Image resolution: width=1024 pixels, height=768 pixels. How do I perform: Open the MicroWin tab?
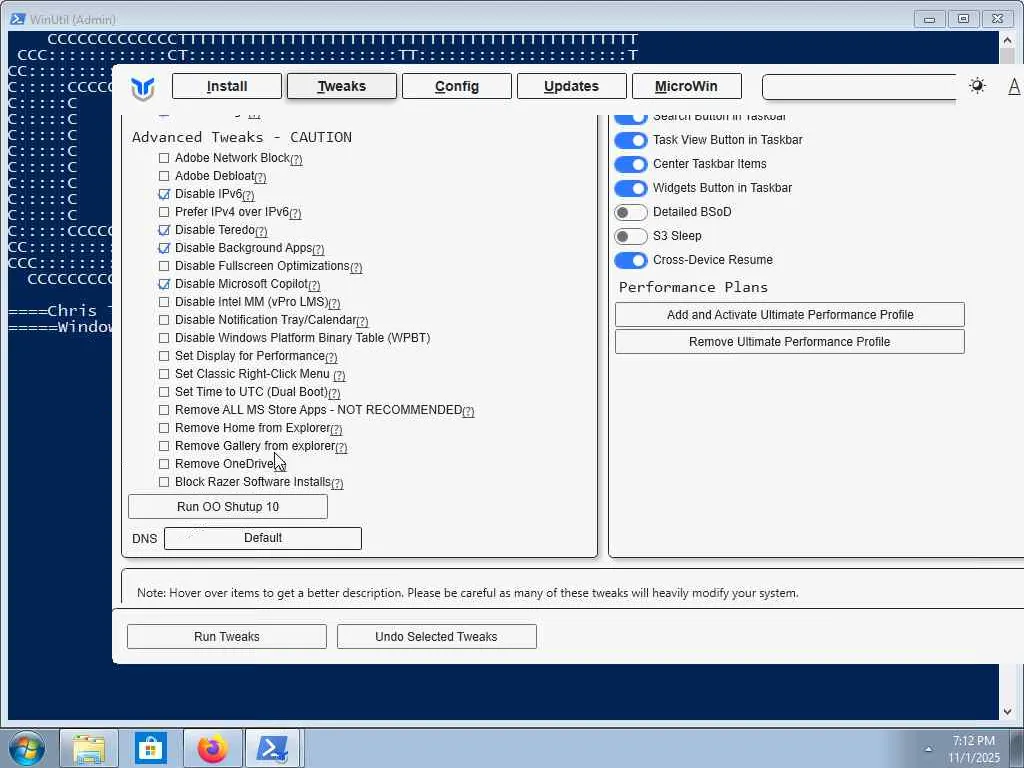tap(686, 86)
